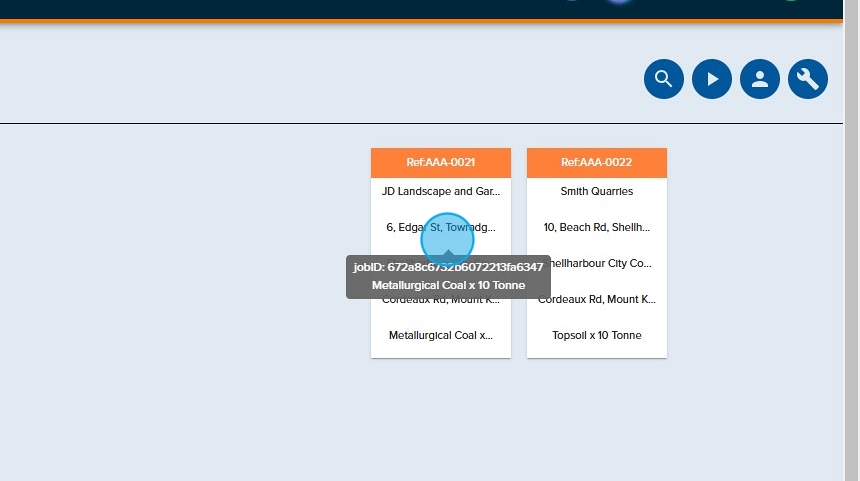Open the wrench settings icon
This screenshot has height=481, width=860.
pos(808,79)
